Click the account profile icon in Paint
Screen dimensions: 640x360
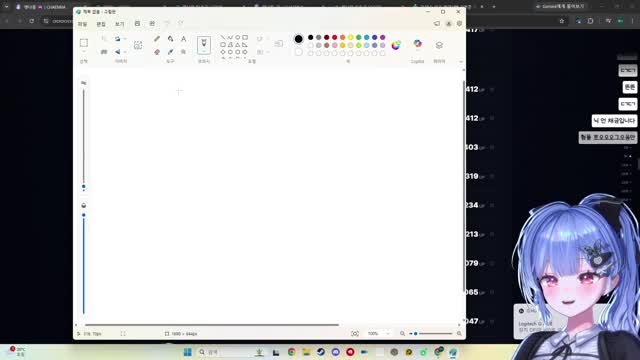pos(449,24)
